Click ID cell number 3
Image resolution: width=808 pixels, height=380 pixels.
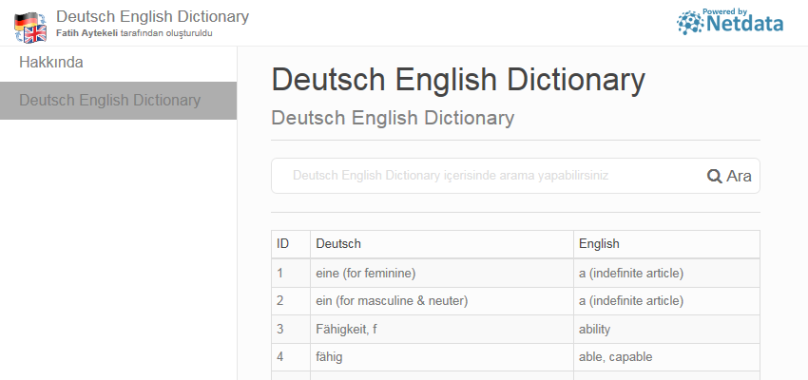(x=291, y=329)
